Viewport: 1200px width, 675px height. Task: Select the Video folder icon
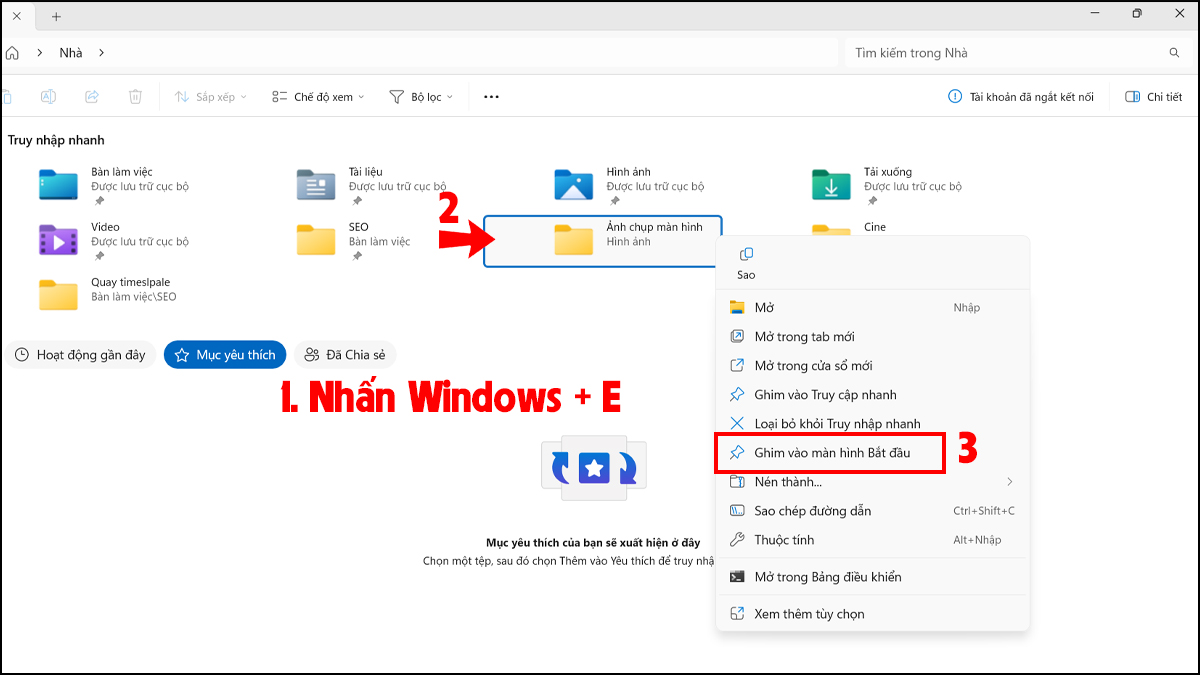point(58,240)
